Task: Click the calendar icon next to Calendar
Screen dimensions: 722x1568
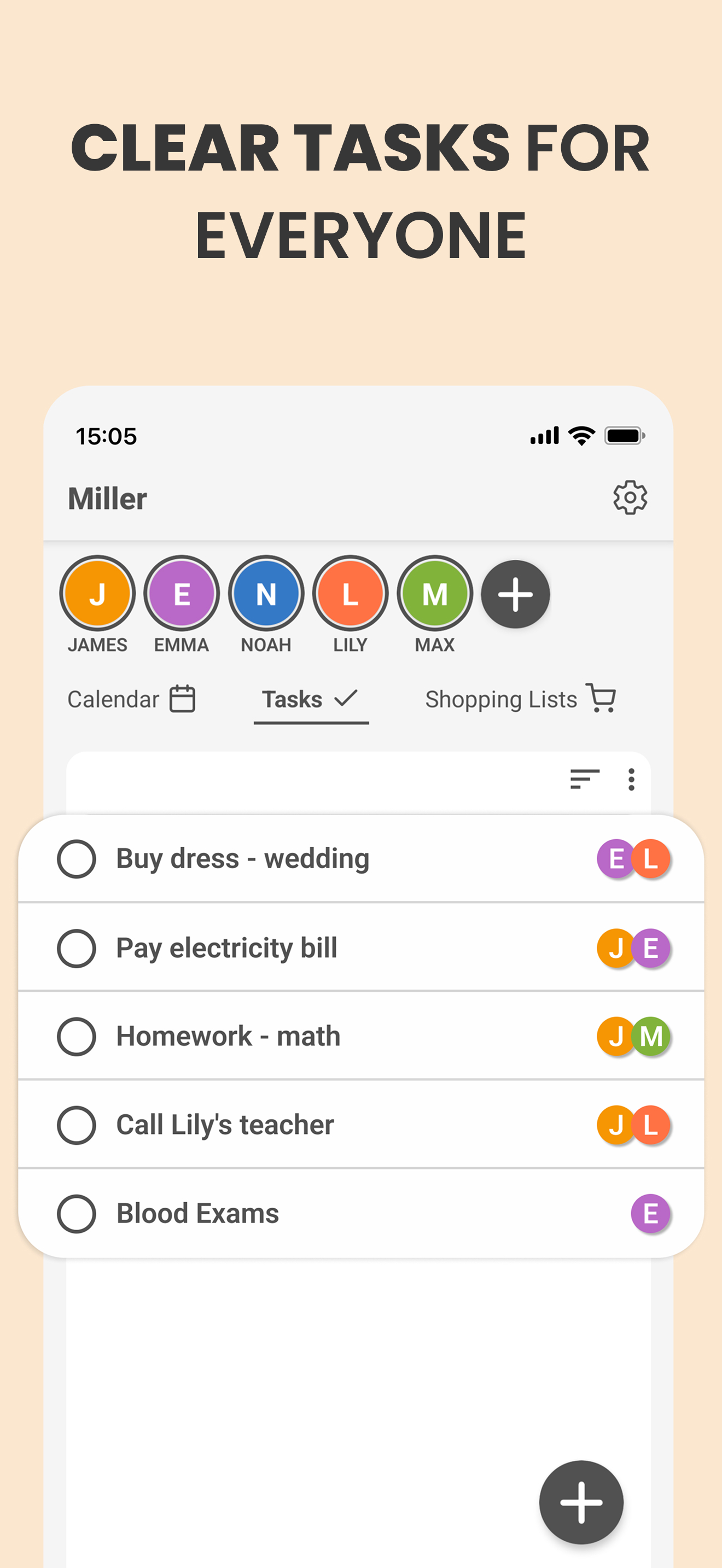Action: coord(182,698)
